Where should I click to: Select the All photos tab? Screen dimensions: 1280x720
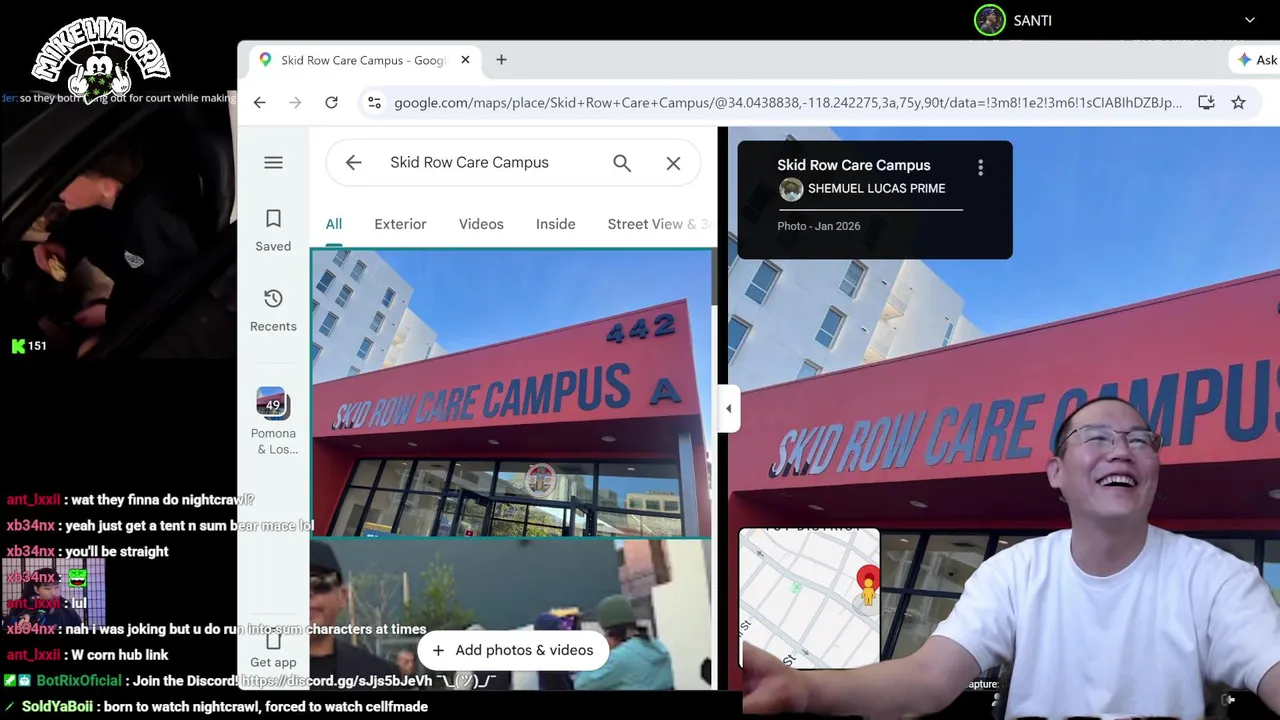tap(333, 224)
